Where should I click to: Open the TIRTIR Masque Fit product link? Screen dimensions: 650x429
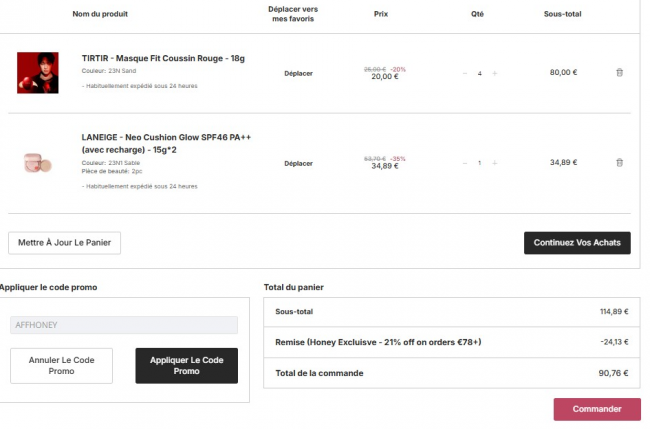click(x=163, y=58)
